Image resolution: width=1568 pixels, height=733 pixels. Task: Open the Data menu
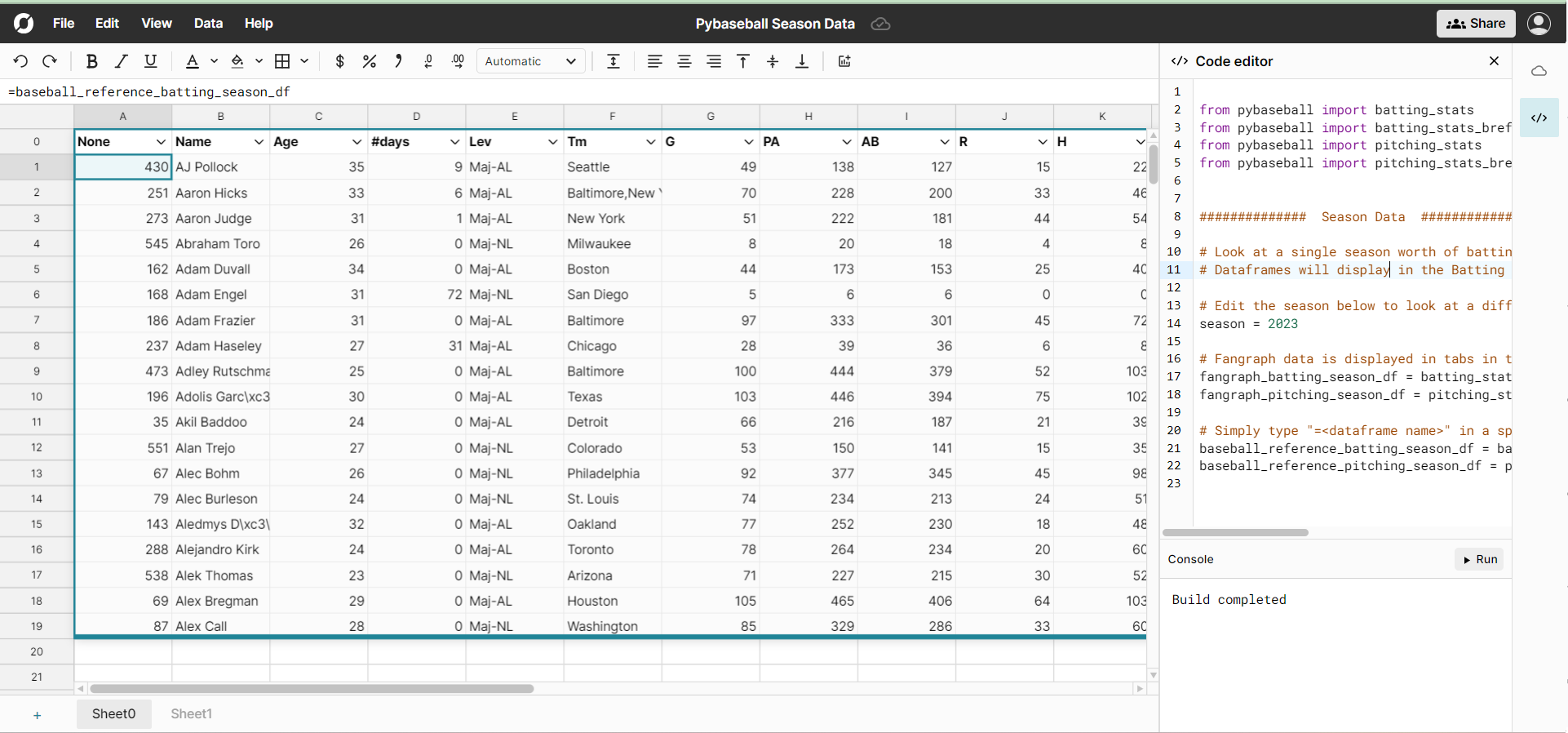208,23
